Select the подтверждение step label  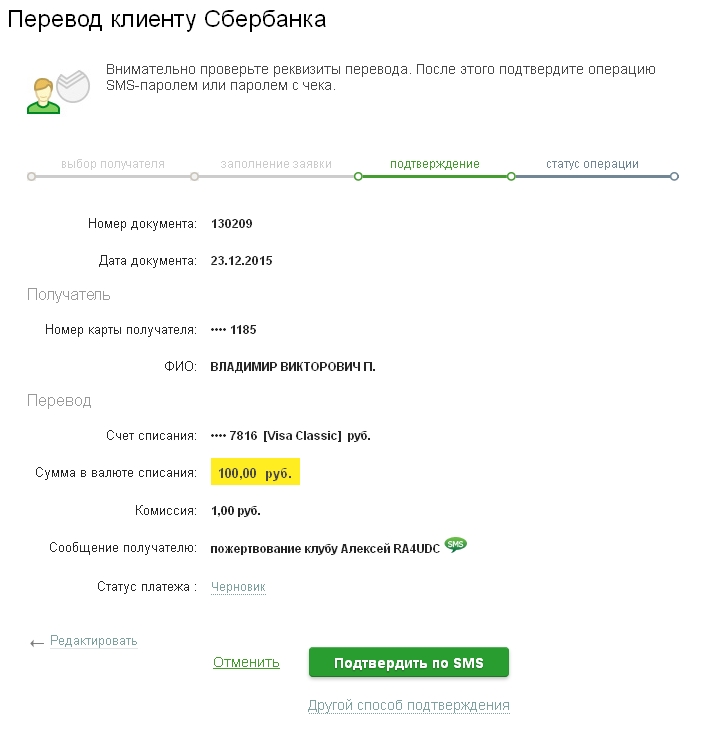(434, 164)
